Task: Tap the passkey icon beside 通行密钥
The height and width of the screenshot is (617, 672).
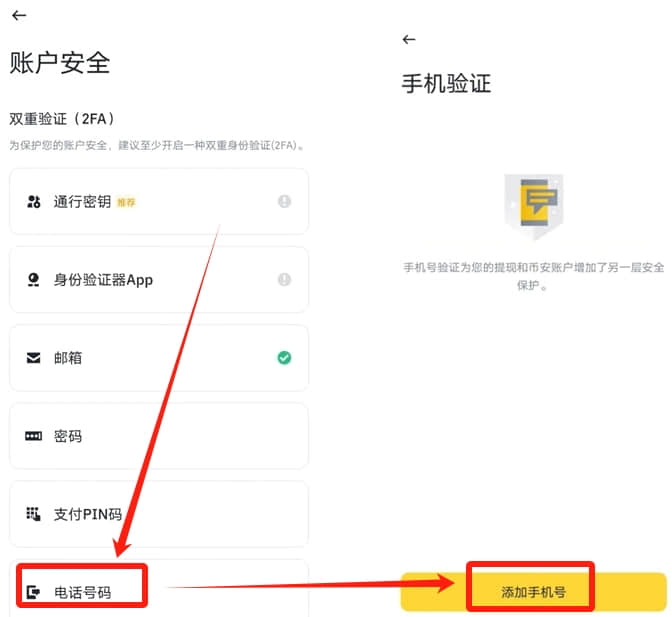Action: pyautogui.click(x=33, y=201)
